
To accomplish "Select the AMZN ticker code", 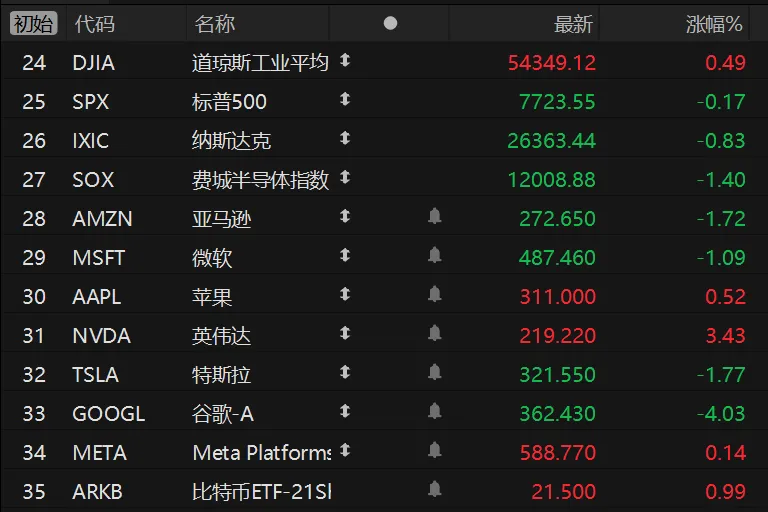I will [102, 219].
